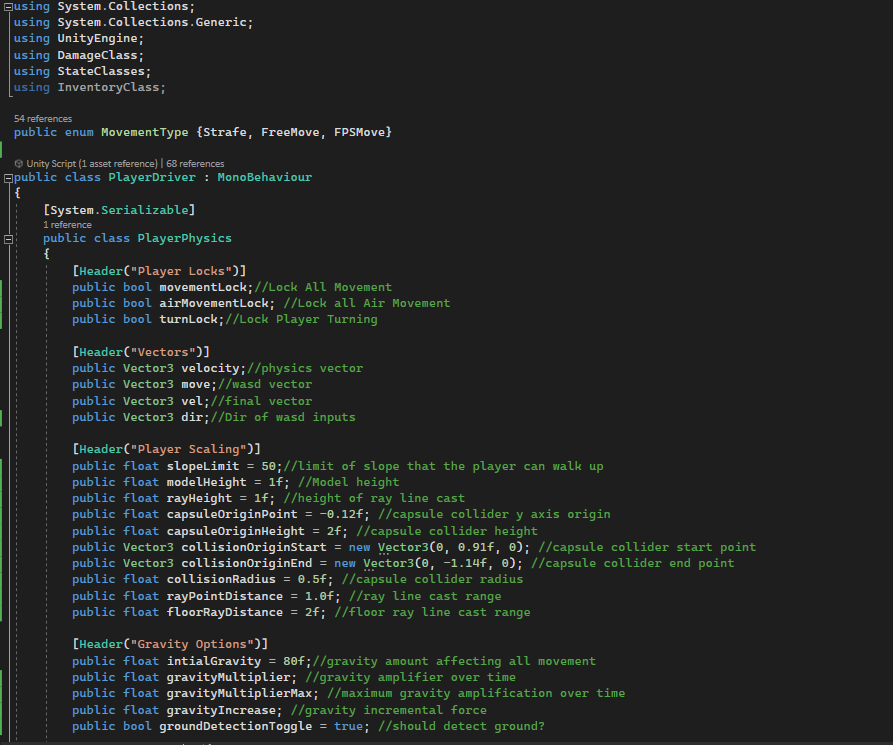
Task: Open the '54 references' CodeLens link
Action: click(x=43, y=118)
